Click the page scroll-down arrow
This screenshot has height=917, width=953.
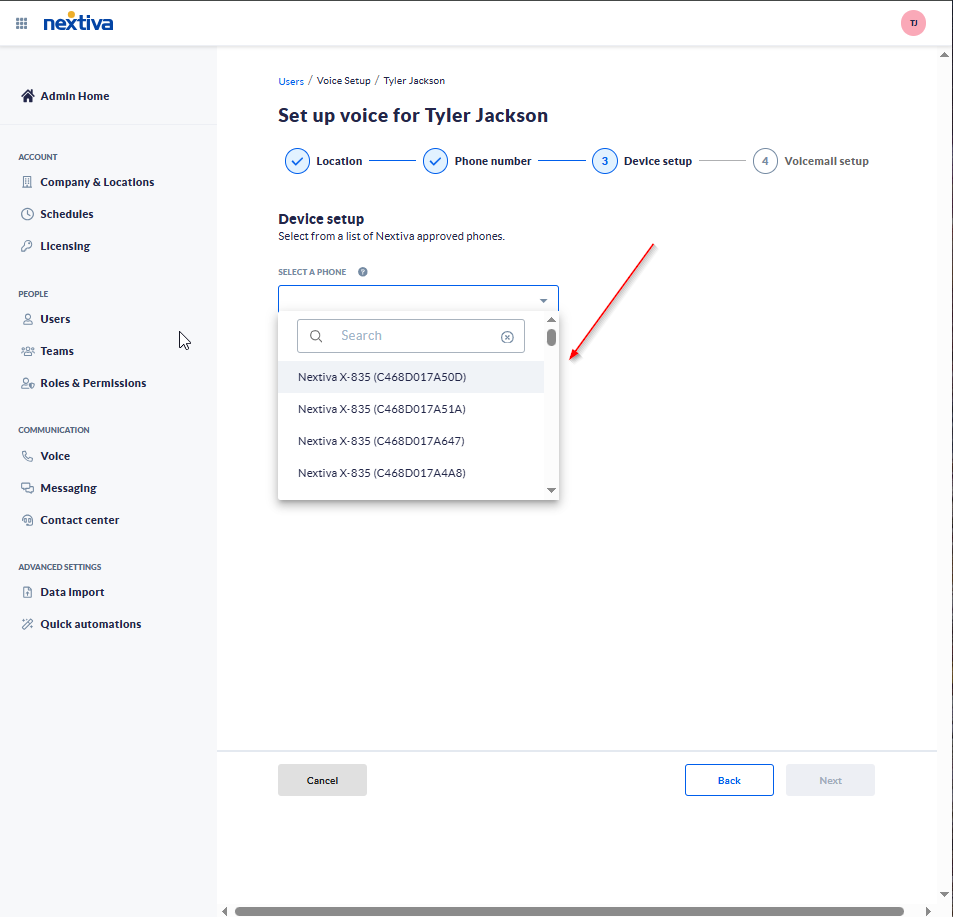pos(944,895)
